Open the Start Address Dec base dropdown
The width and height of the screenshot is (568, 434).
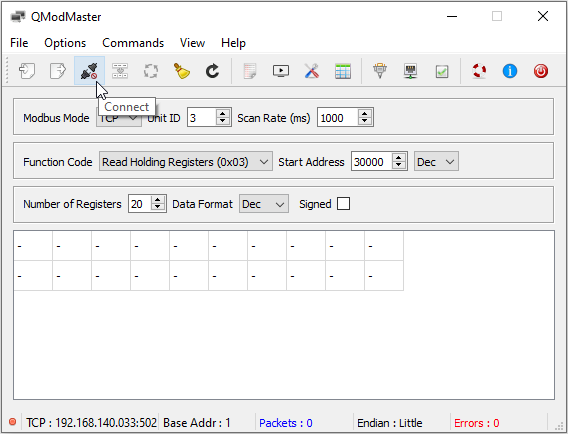436,162
